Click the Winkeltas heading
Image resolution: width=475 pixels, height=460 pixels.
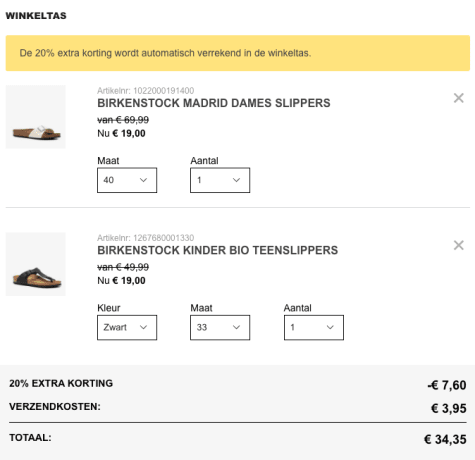pyautogui.click(x=36, y=16)
